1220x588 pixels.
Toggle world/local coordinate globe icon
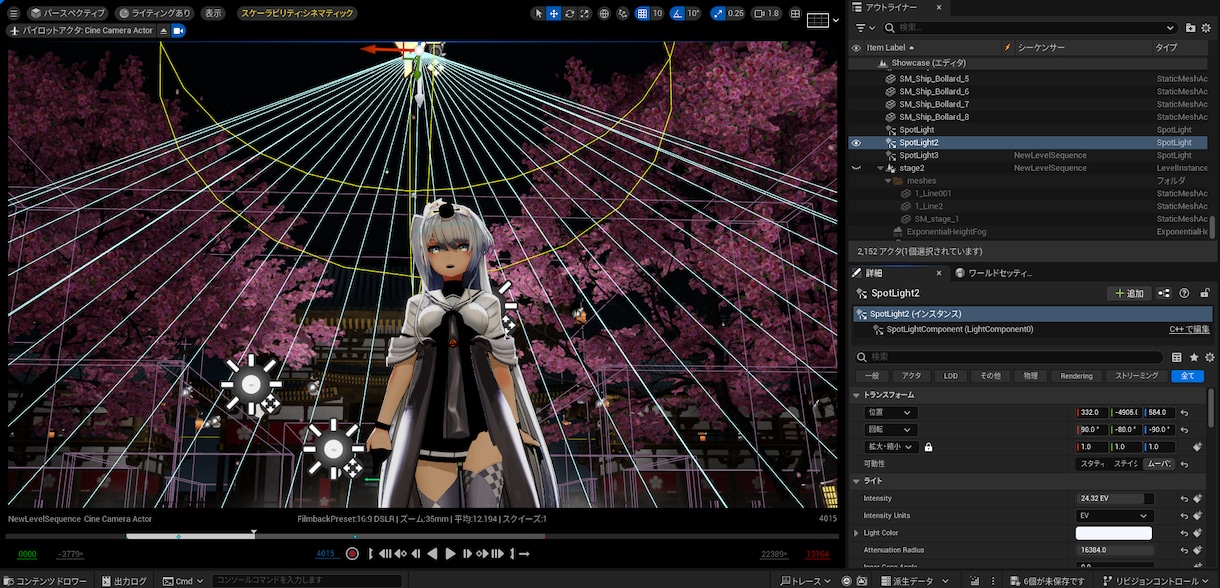coord(605,14)
